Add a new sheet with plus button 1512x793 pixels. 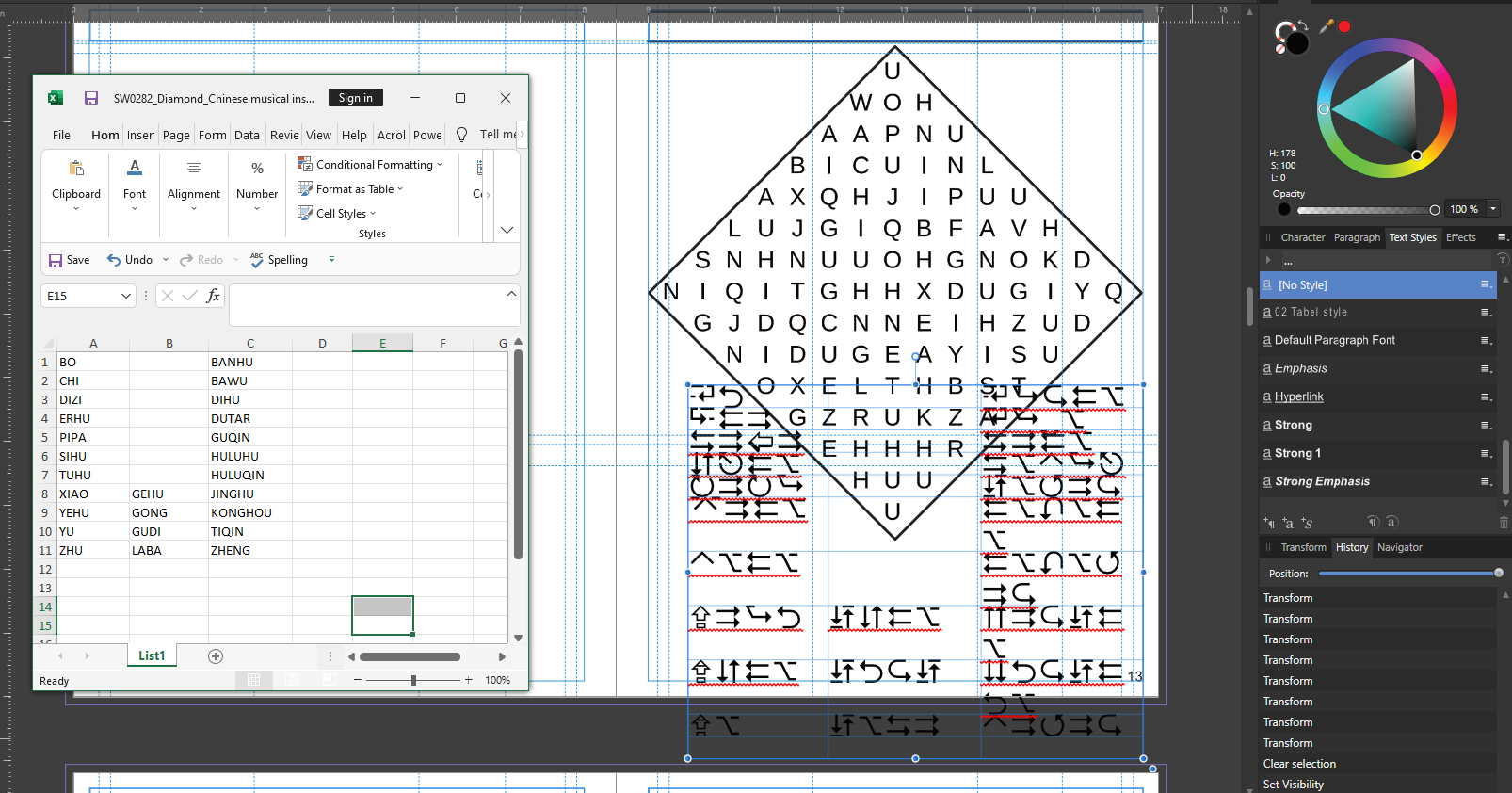[x=216, y=656]
